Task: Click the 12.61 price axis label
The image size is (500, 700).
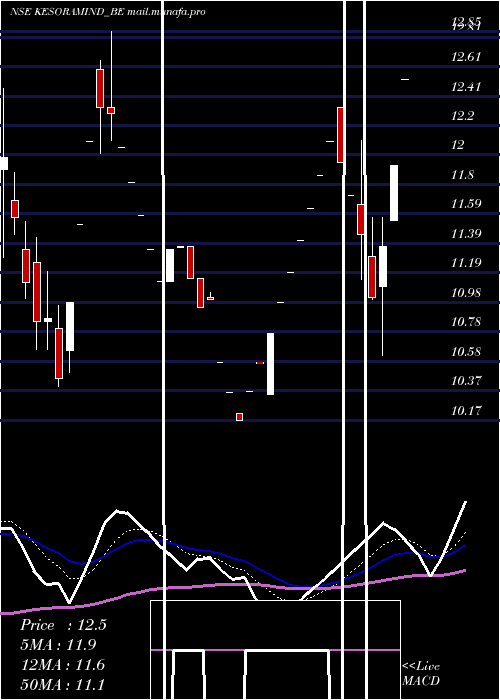Action: pyautogui.click(x=466, y=57)
